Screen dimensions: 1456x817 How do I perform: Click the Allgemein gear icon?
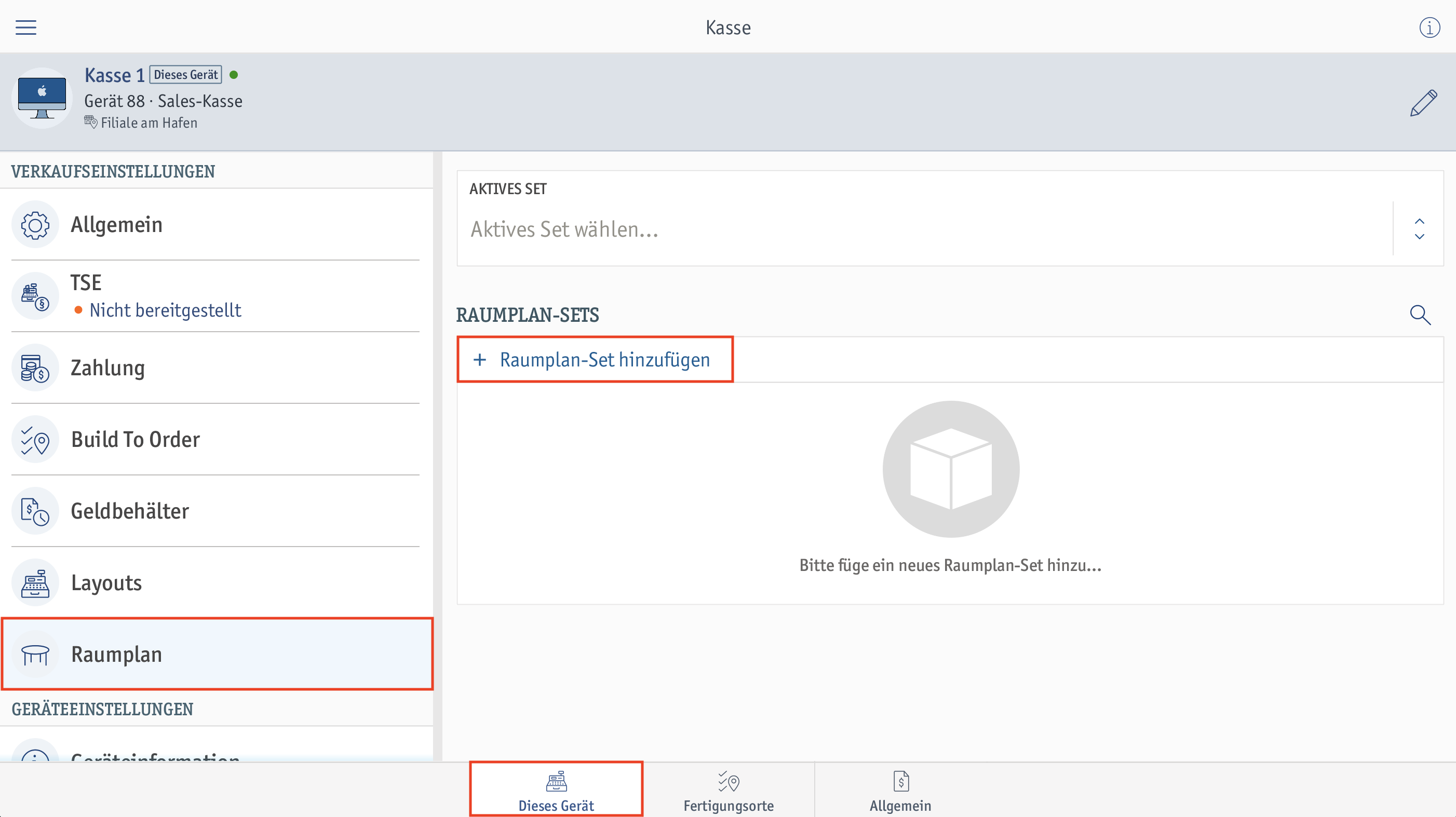tap(35, 225)
